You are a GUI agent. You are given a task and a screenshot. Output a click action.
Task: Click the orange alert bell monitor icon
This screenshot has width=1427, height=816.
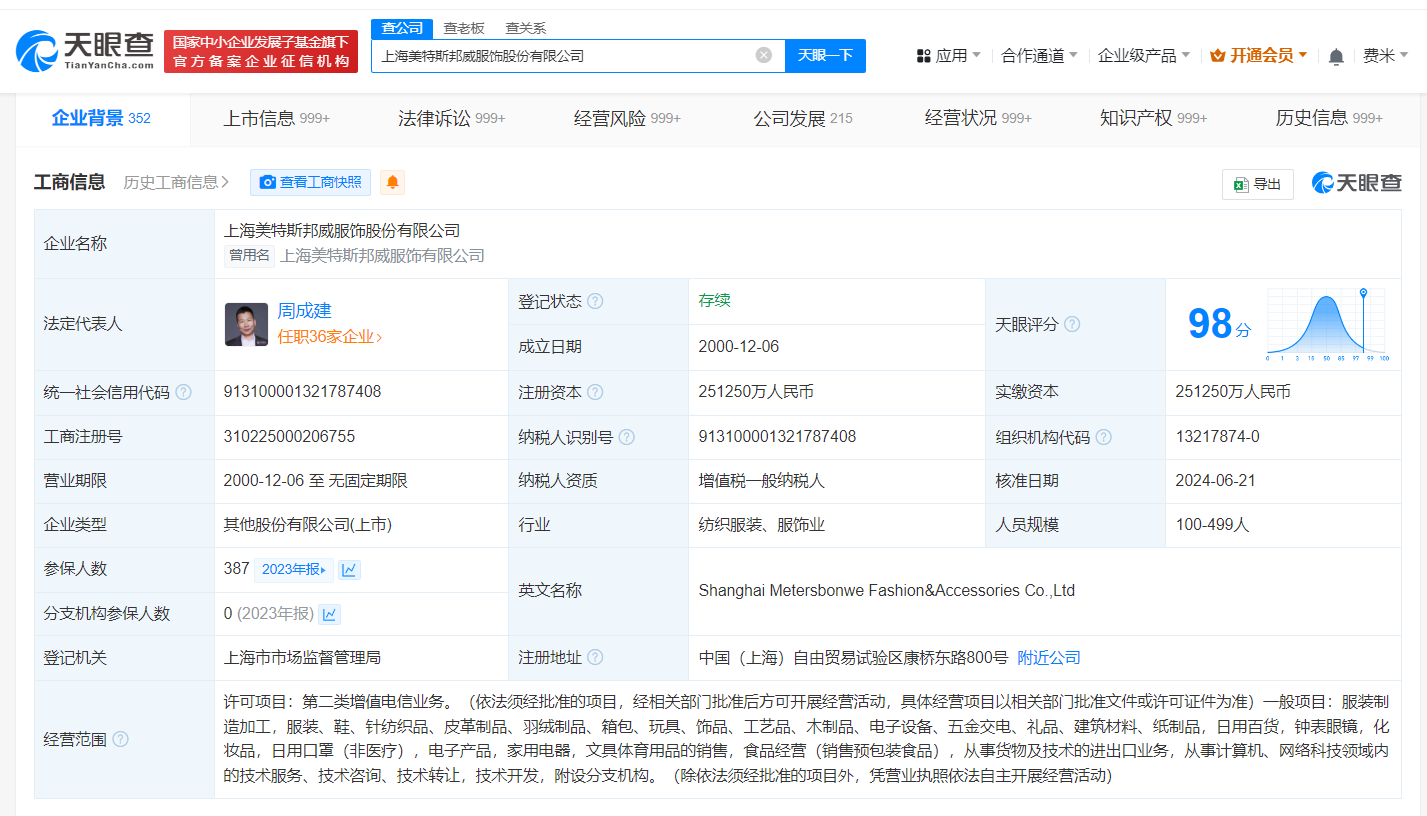pyautogui.click(x=393, y=182)
